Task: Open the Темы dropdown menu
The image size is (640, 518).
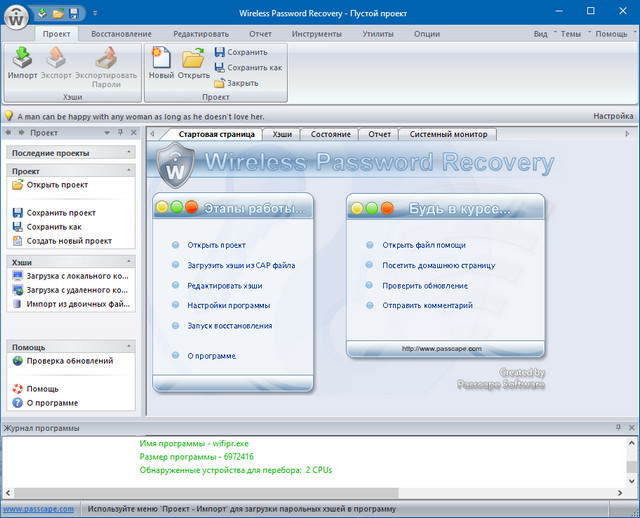Action: (572, 34)
